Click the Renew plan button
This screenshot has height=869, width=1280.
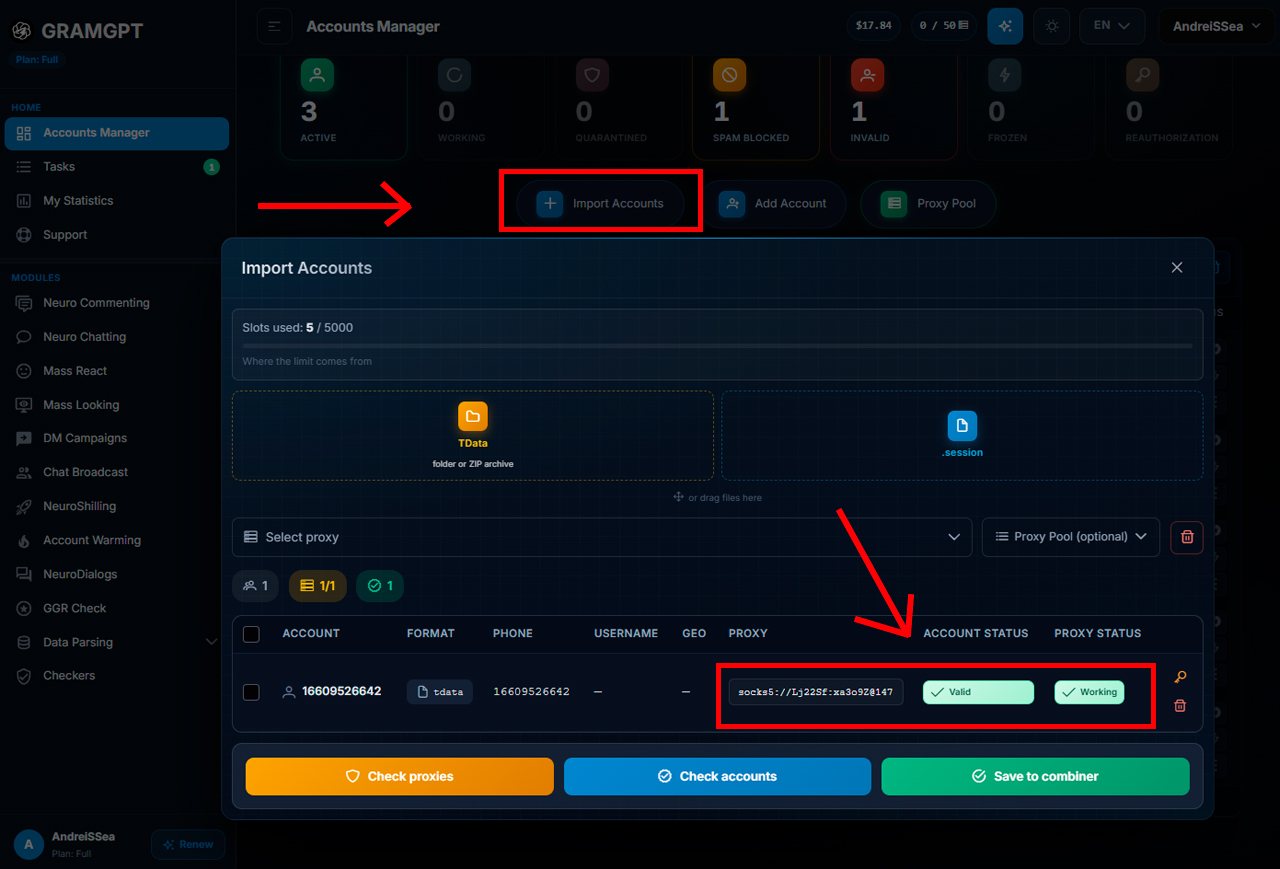pyautogui.click(x=188, y=844)
